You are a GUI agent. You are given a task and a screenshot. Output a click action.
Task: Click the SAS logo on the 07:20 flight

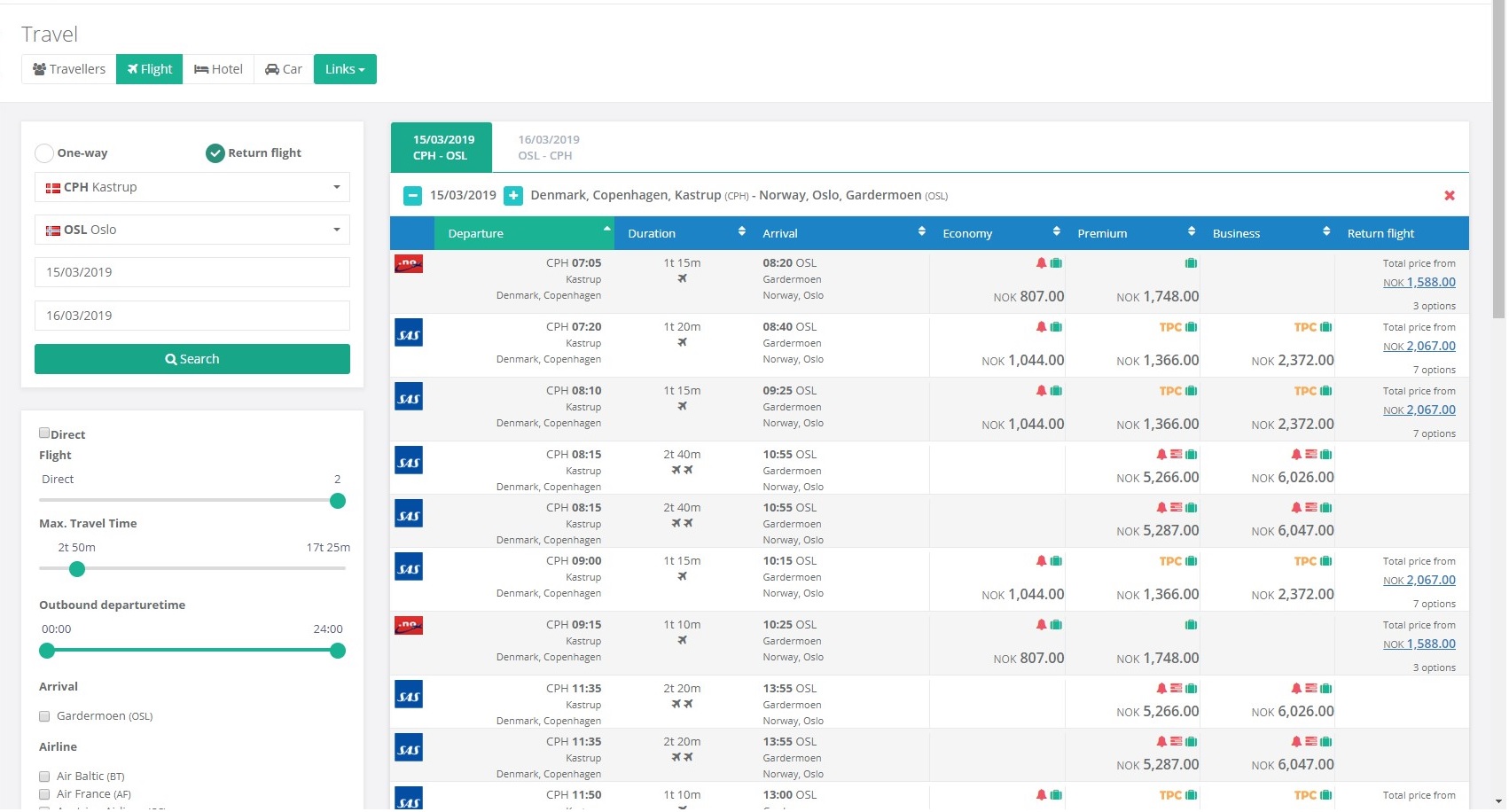(x=409, y=332)
